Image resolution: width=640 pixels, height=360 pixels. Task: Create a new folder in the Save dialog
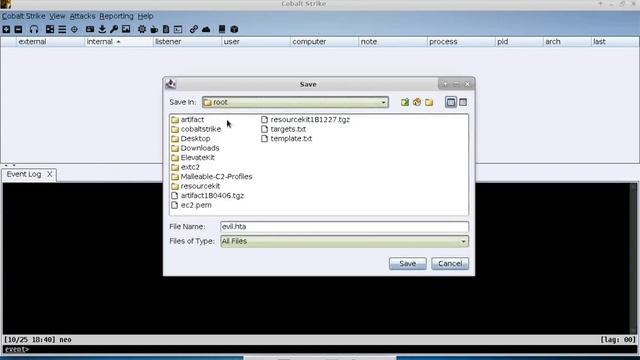tap(429, 102)
